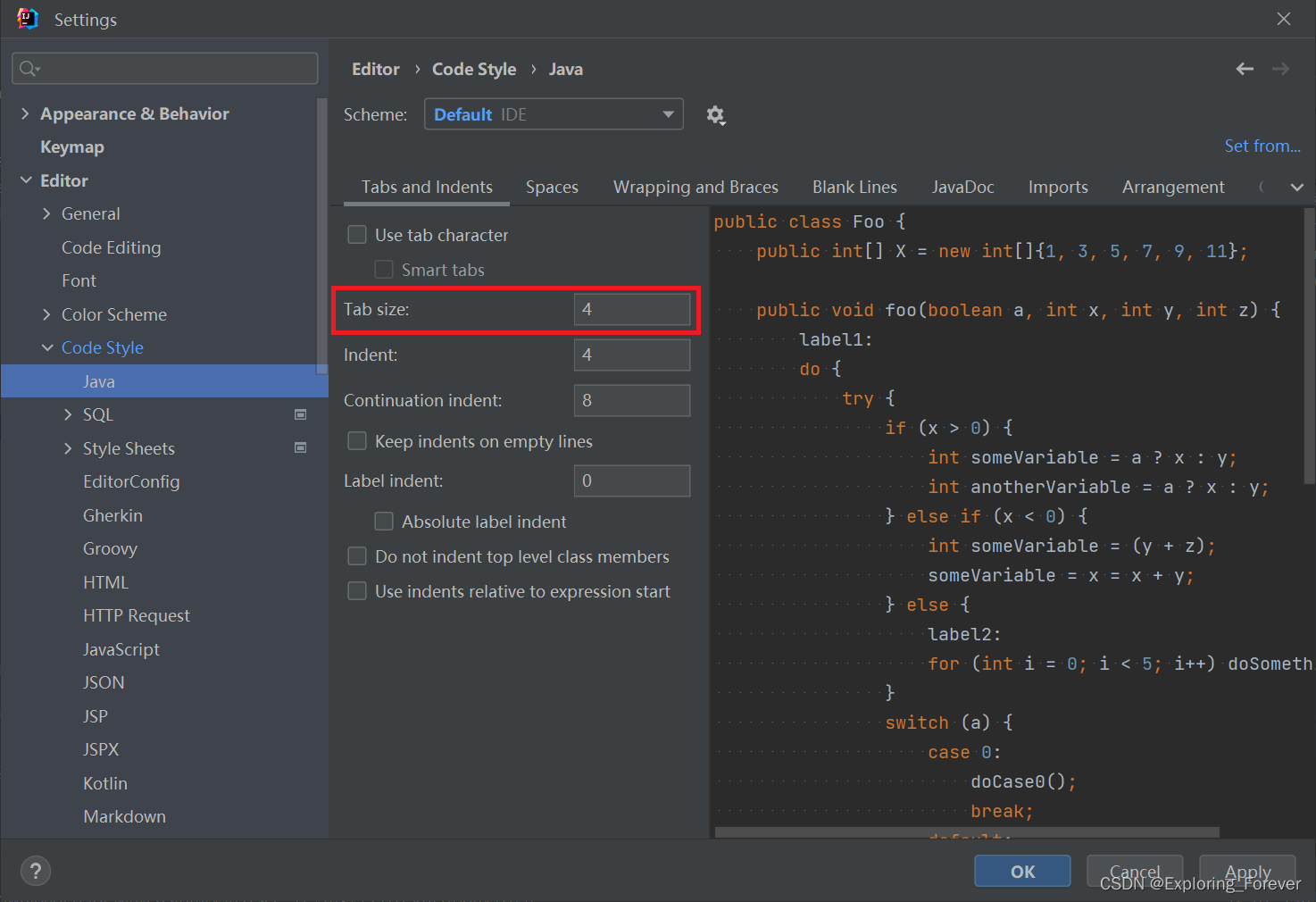Expand the SQL node
The image size is (1316, 902).
tap(68, 414)
